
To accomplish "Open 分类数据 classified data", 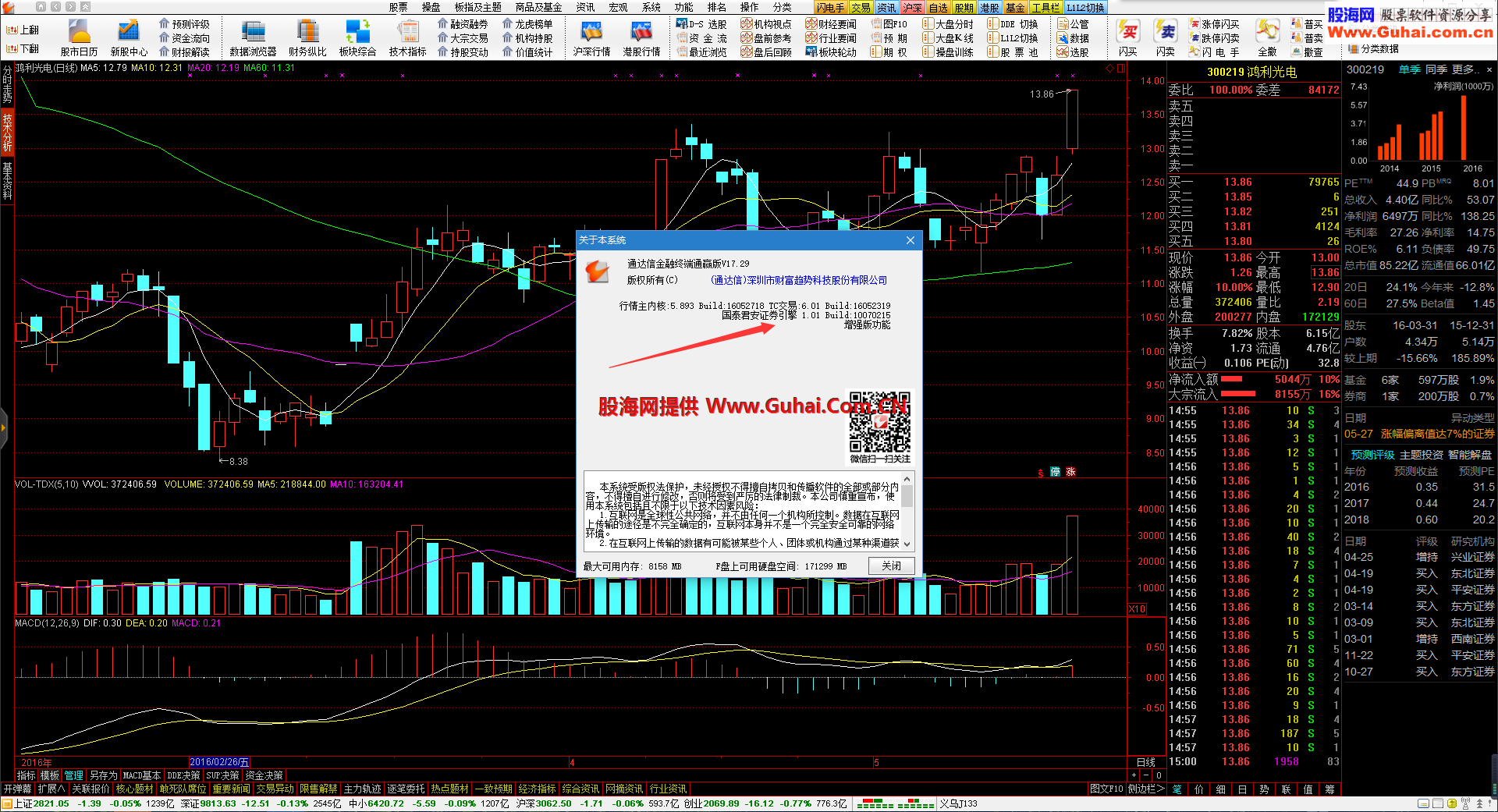I will point(1375,48).
